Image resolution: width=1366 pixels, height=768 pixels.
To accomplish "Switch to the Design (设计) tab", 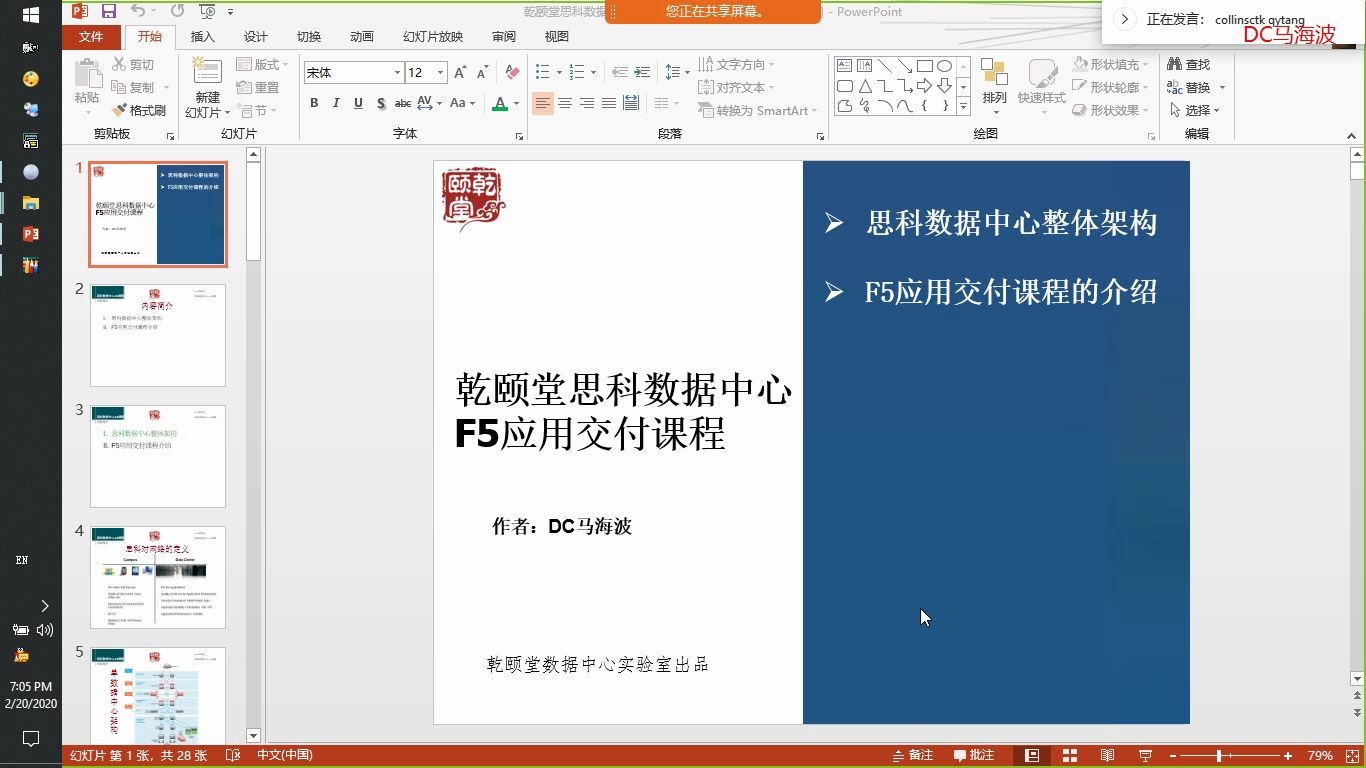I will (x=256, y=37).
